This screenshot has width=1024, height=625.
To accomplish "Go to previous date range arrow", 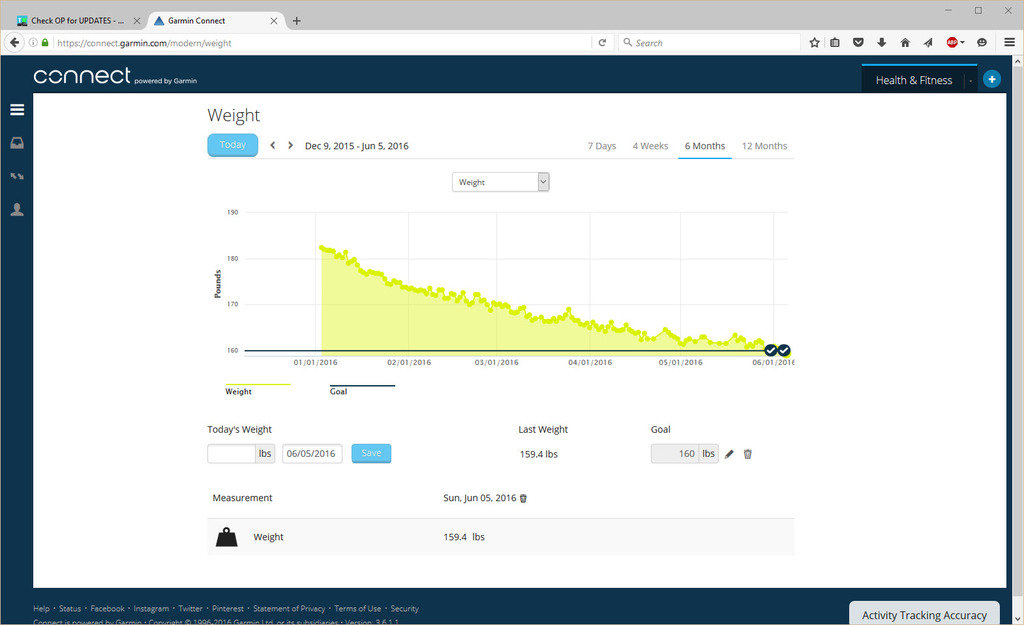I will tap(273, 145).
